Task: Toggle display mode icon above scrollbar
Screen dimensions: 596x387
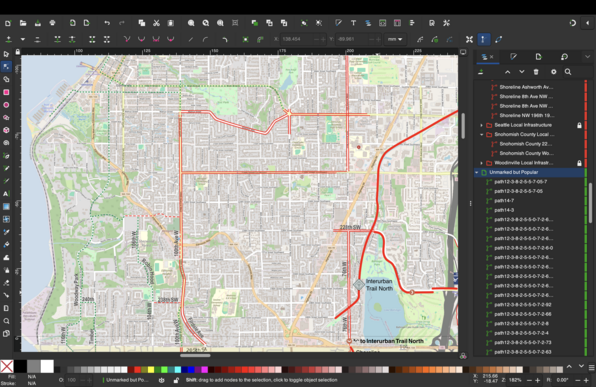Action: pos(463,52)
